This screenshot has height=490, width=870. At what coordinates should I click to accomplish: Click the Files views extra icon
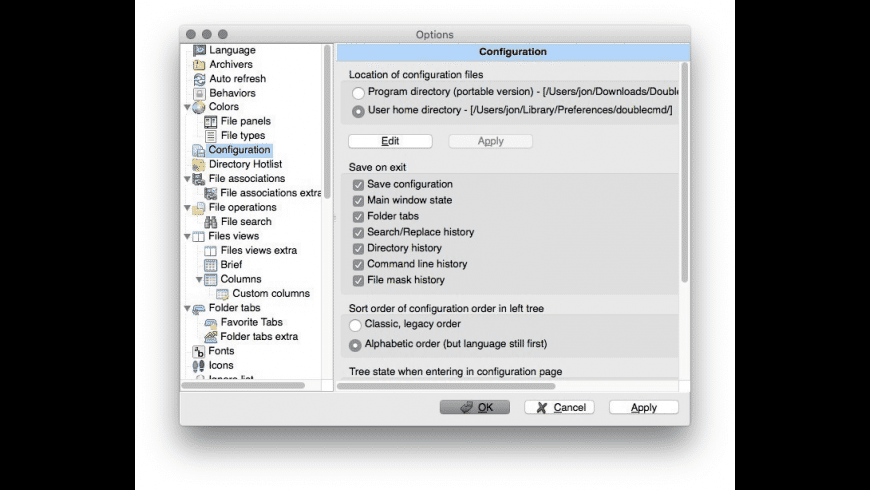pos(210,251)
